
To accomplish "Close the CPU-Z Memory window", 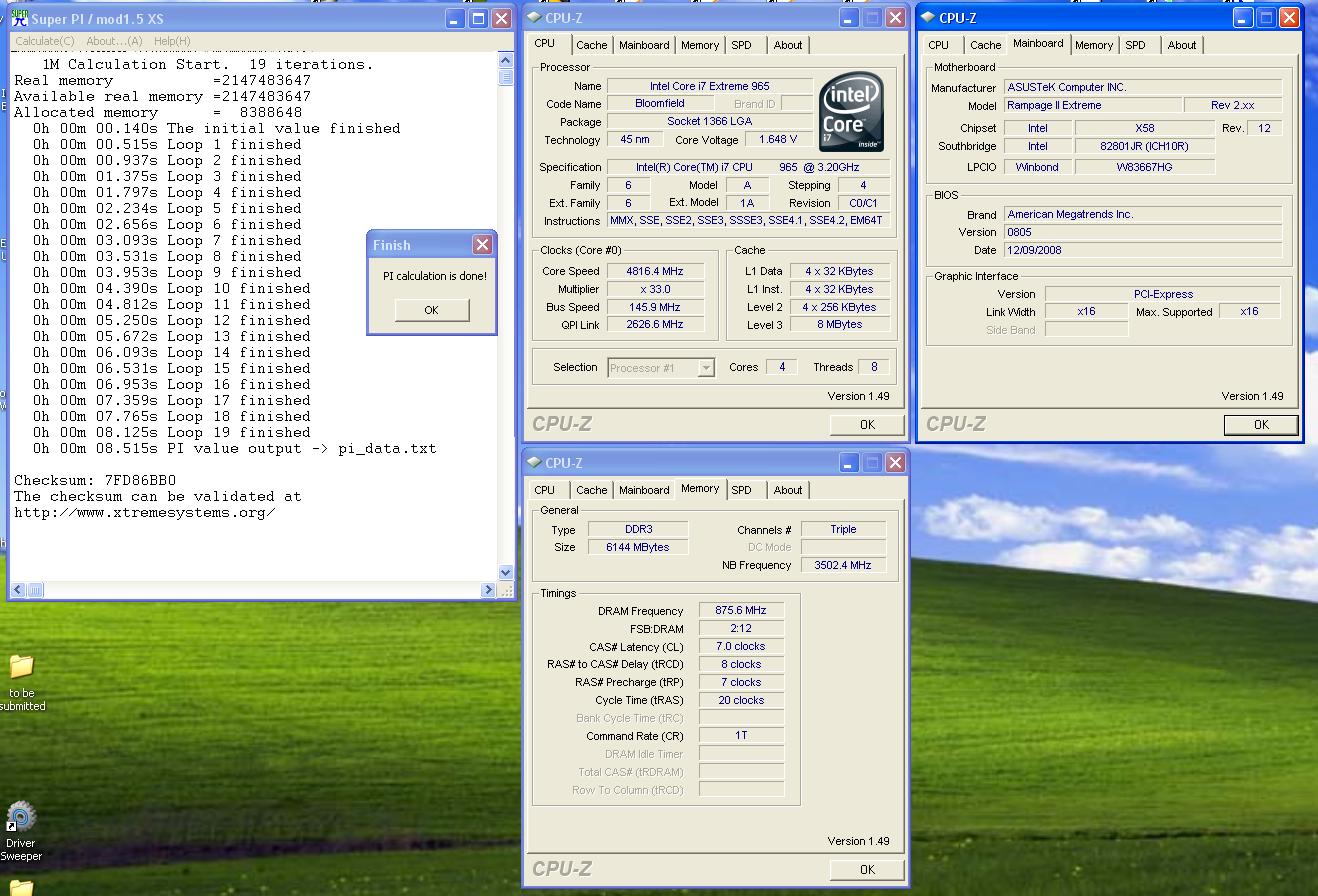I will pos(895,463).
